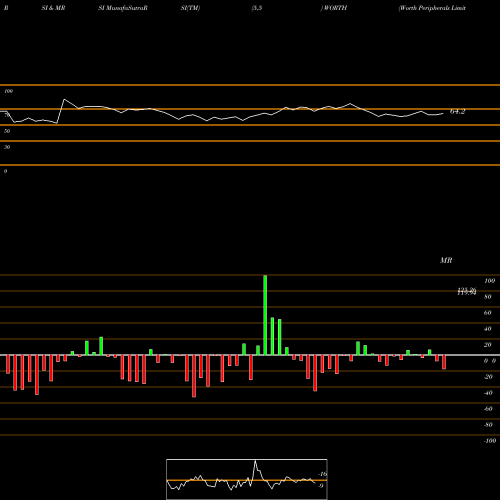Viewport: 500px width, 500px height.
Task: Click the -16 value in mini chart
Action: point(322,474)
